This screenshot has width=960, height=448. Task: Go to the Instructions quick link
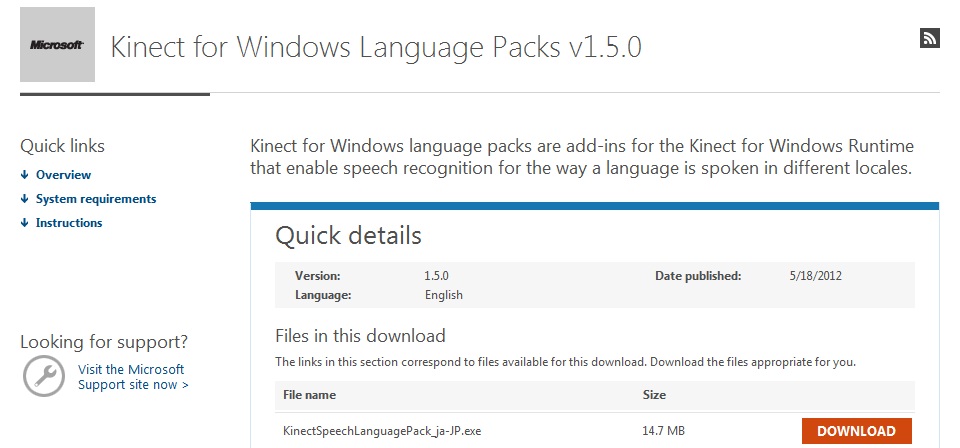69,223
